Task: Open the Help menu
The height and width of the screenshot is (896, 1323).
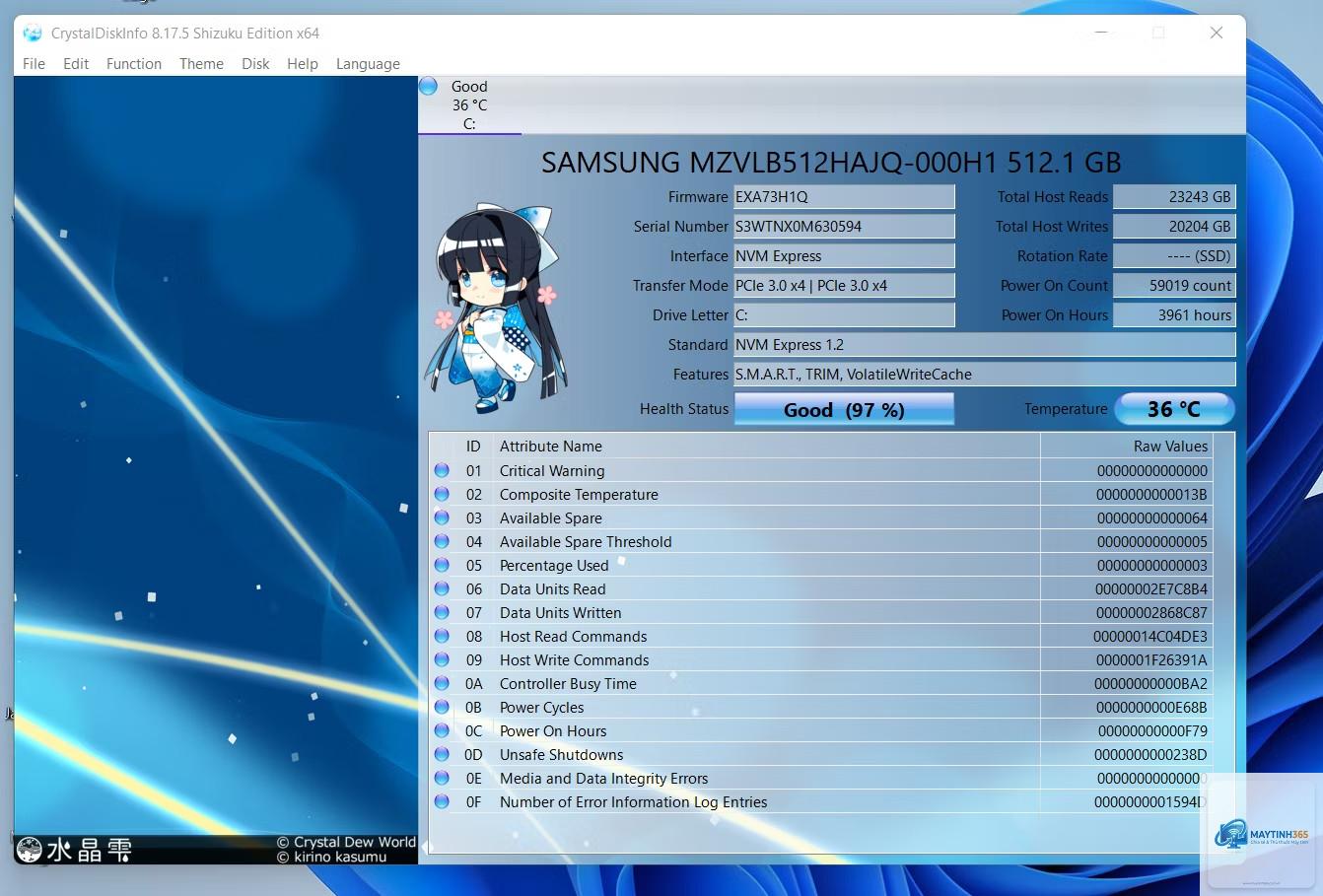Action: [303, 63]
